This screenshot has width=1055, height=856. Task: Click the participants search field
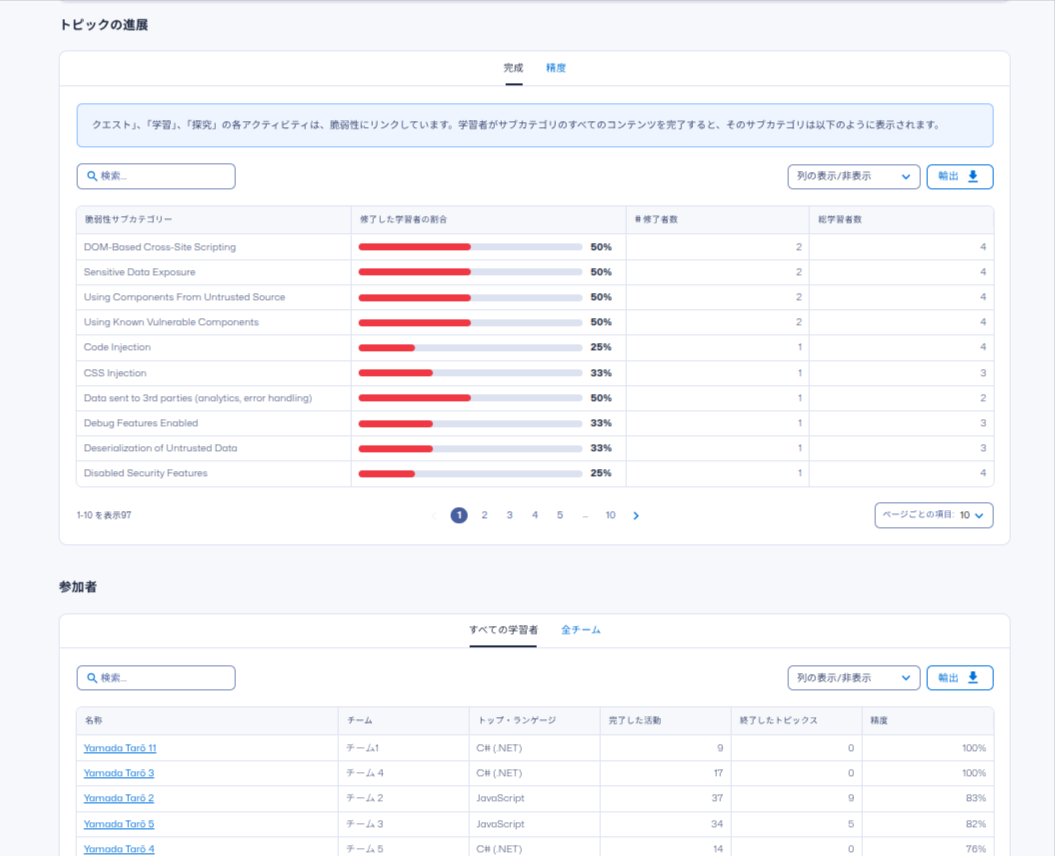[x=156, y=678]
